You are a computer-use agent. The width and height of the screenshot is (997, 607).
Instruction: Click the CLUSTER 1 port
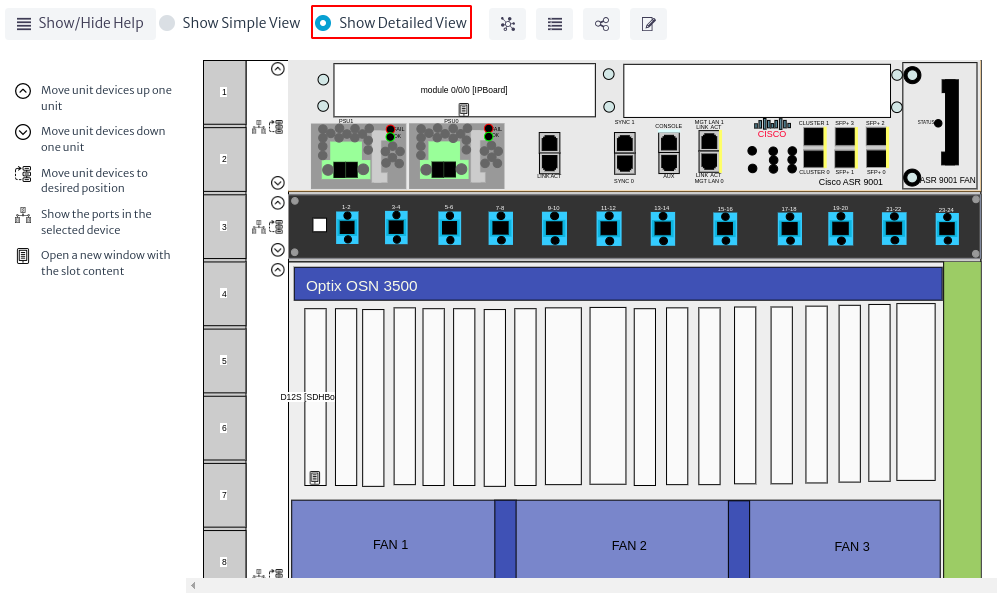[814, 137]
